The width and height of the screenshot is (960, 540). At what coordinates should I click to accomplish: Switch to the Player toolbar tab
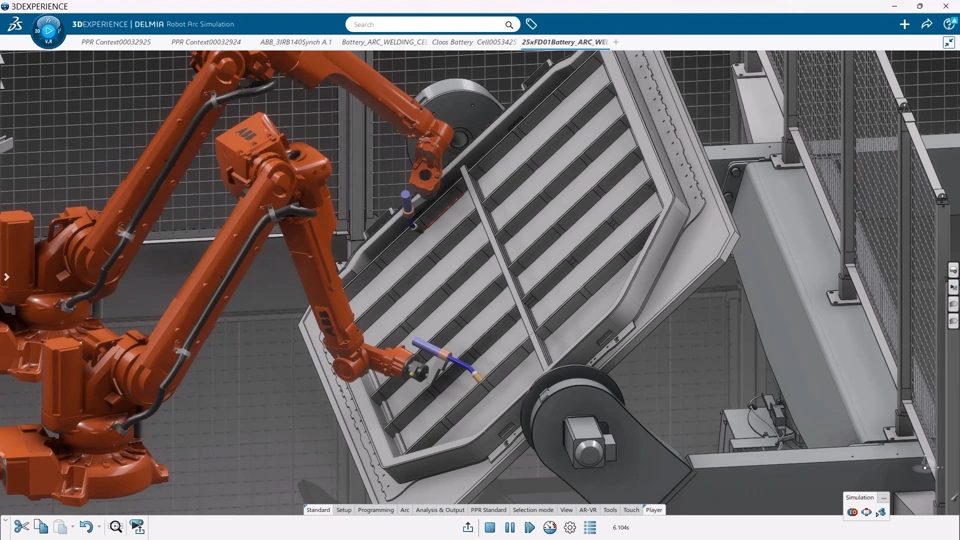pos(654,510)
